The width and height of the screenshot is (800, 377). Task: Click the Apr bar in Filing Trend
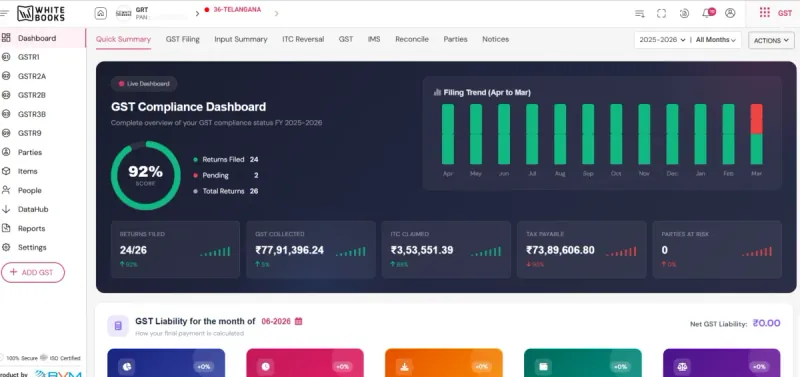pos(448,134)
